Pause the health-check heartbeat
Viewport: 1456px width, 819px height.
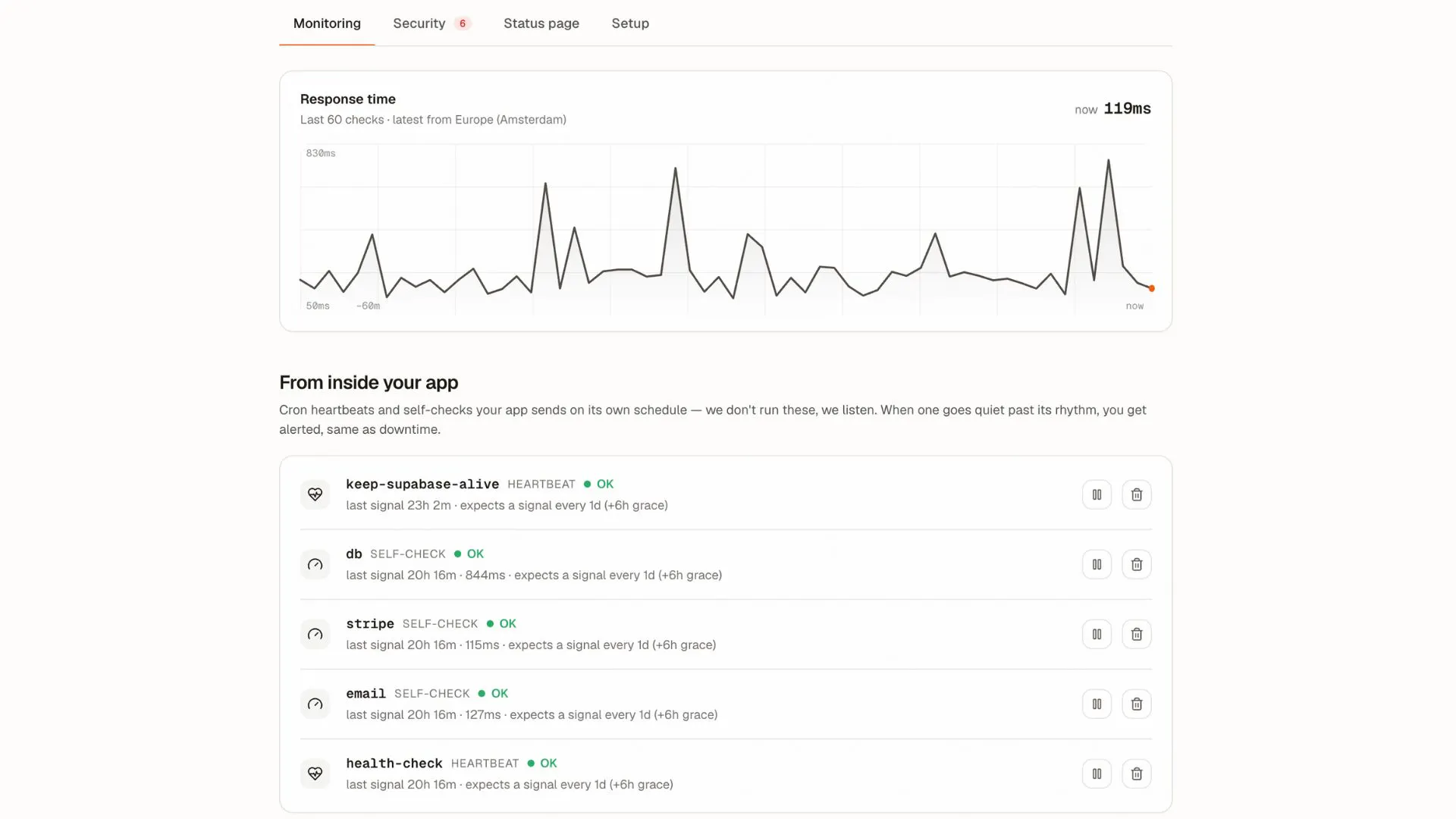(x=1097, y=773)
